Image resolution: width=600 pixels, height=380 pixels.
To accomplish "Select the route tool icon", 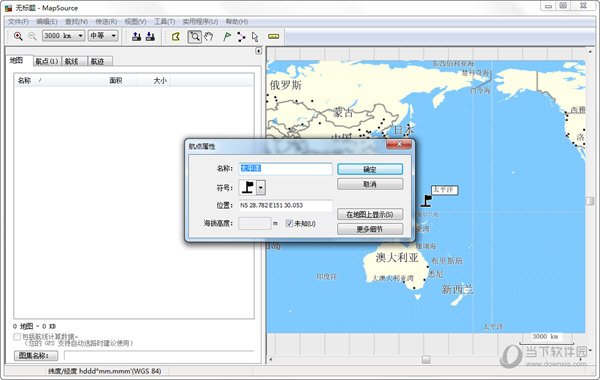I will (x=241, y=37).
